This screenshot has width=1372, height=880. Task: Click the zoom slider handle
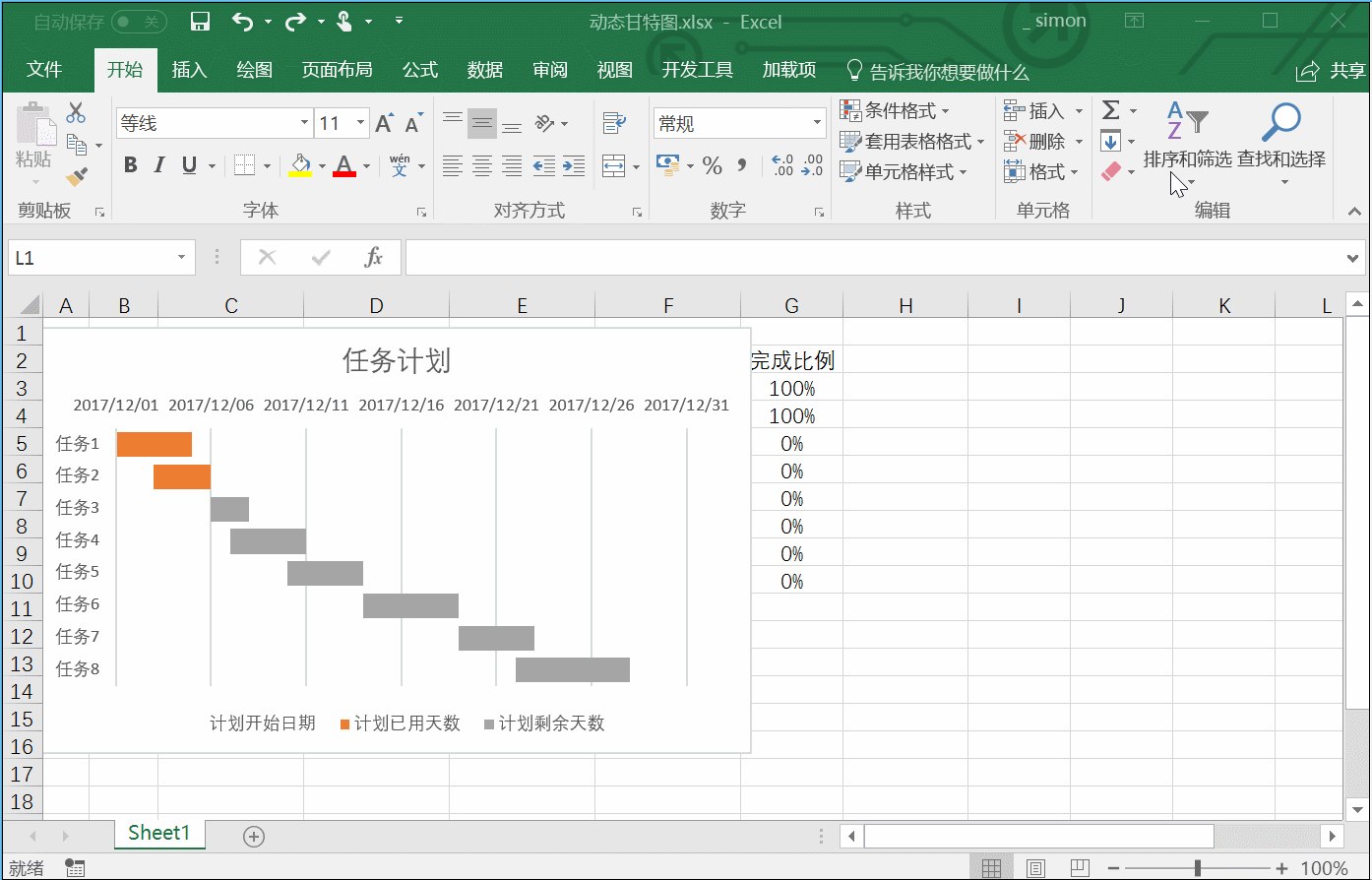[x=1198, y=868]
